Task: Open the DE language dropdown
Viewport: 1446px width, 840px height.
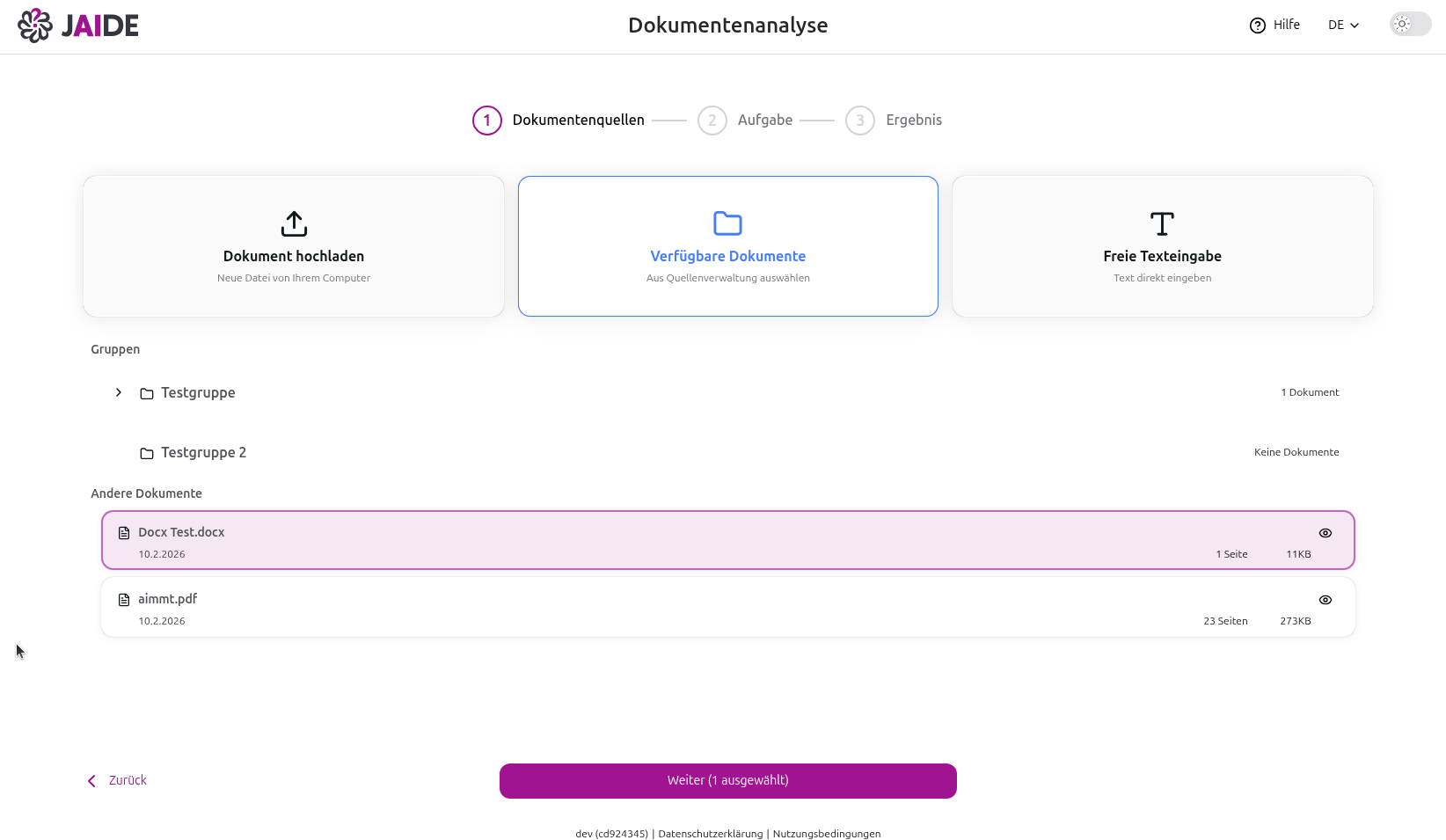Action: [x=1343, y=26]
